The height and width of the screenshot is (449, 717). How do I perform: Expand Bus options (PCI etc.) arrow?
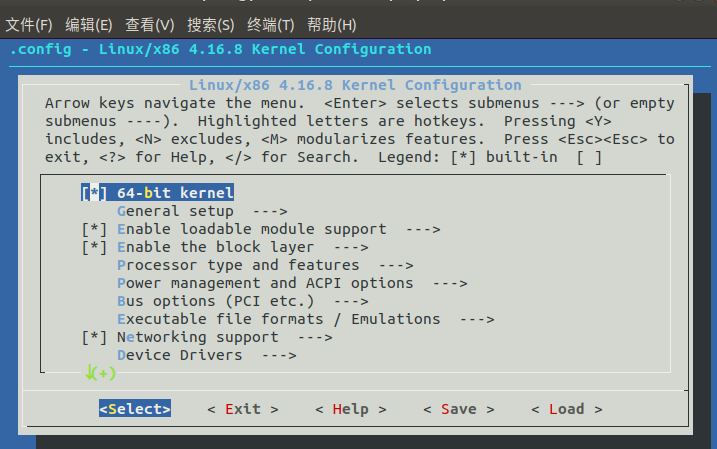pos(351,301)
